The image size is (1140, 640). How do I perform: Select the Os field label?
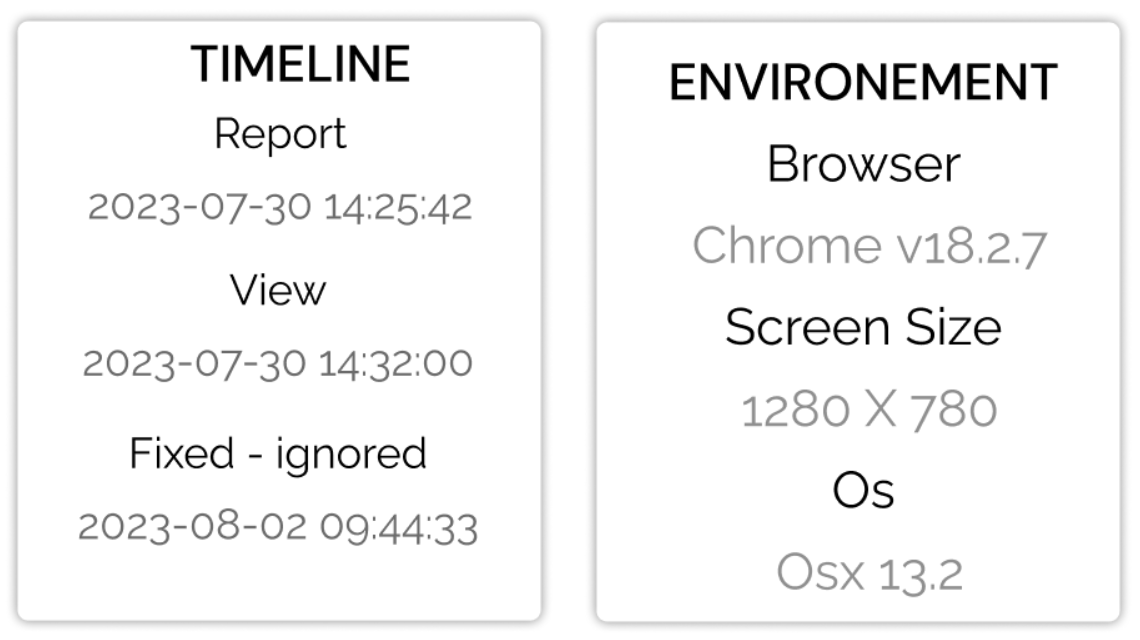click(x=863, y=490)
